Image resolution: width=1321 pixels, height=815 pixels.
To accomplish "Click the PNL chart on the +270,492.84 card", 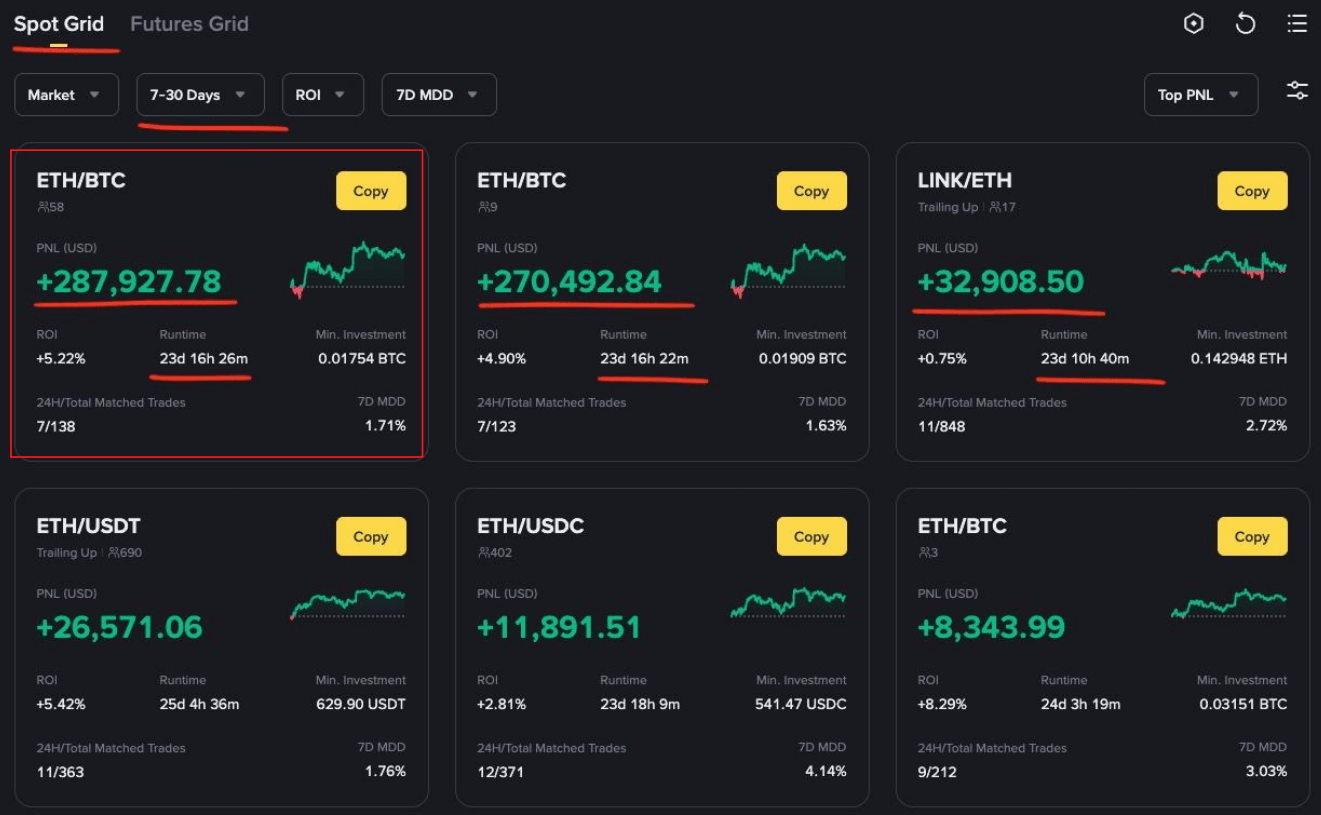I will [788, 270].
